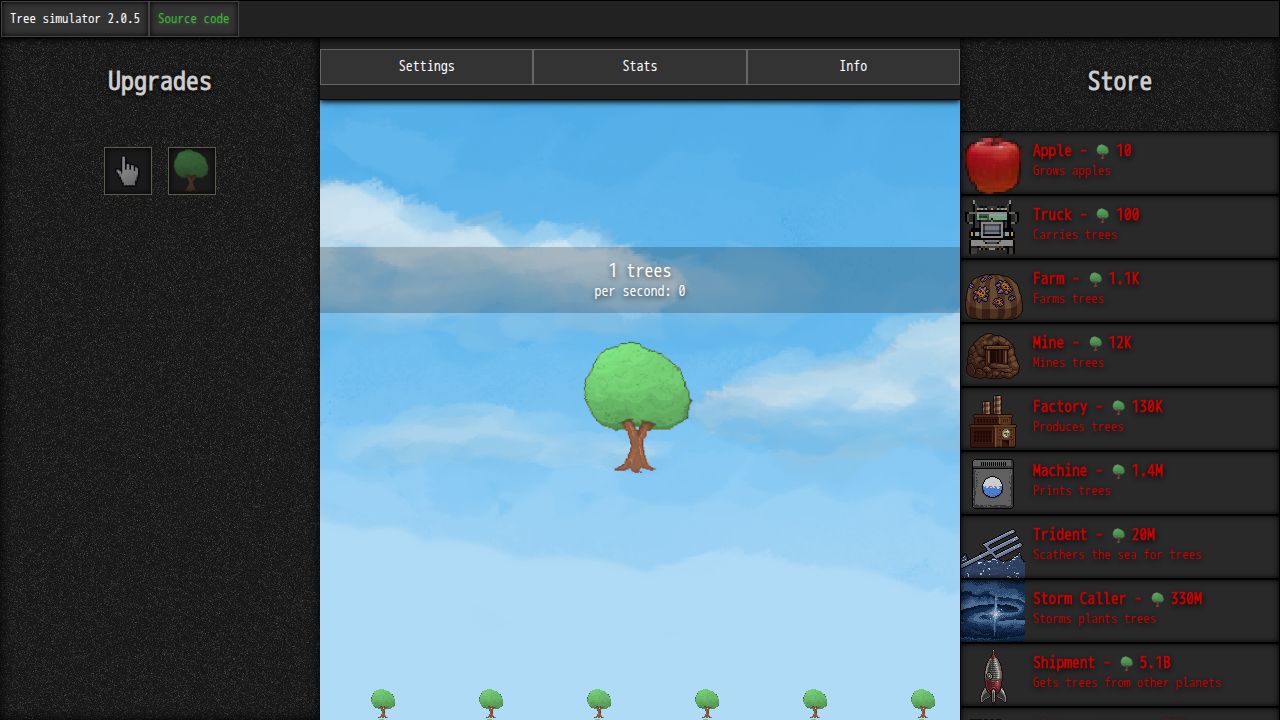
Task: Select 'Machine - 1.4M' store label
Action: coord(1098,471)
